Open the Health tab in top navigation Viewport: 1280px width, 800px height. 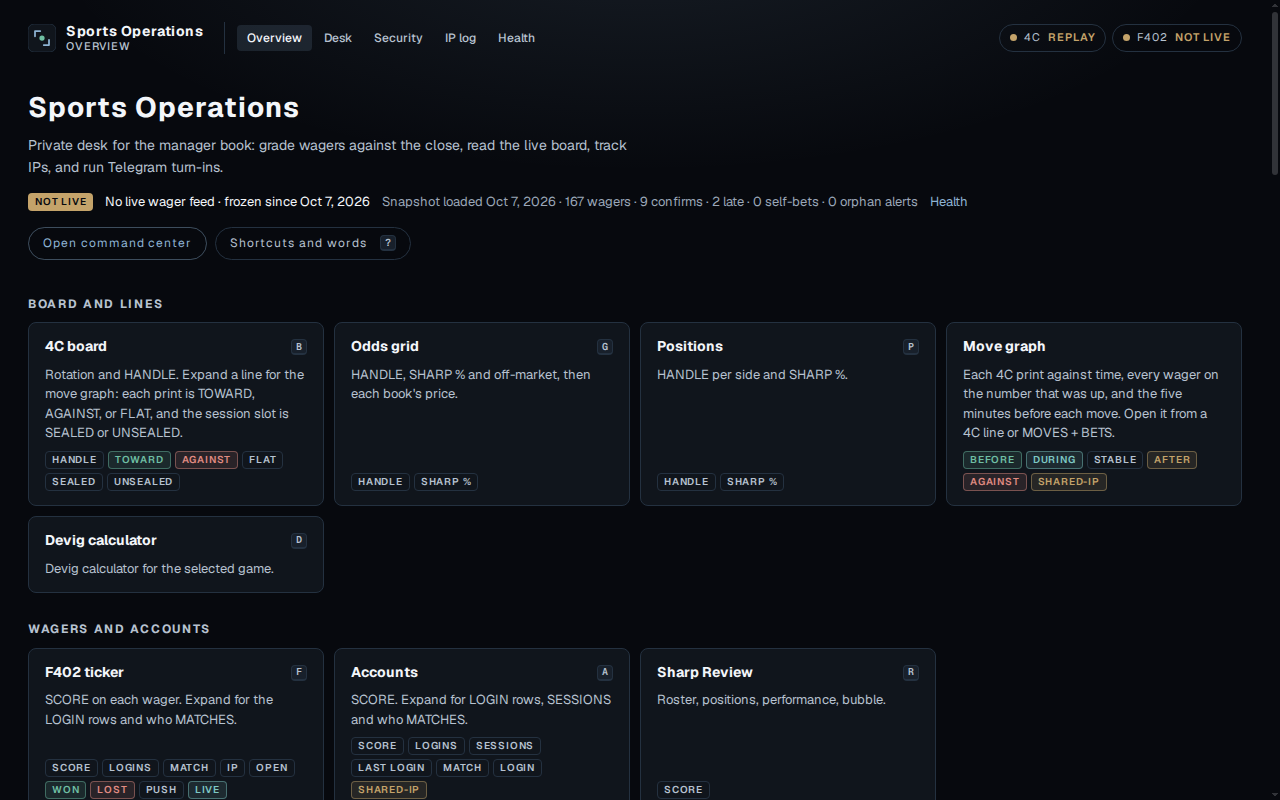[516, 38]
